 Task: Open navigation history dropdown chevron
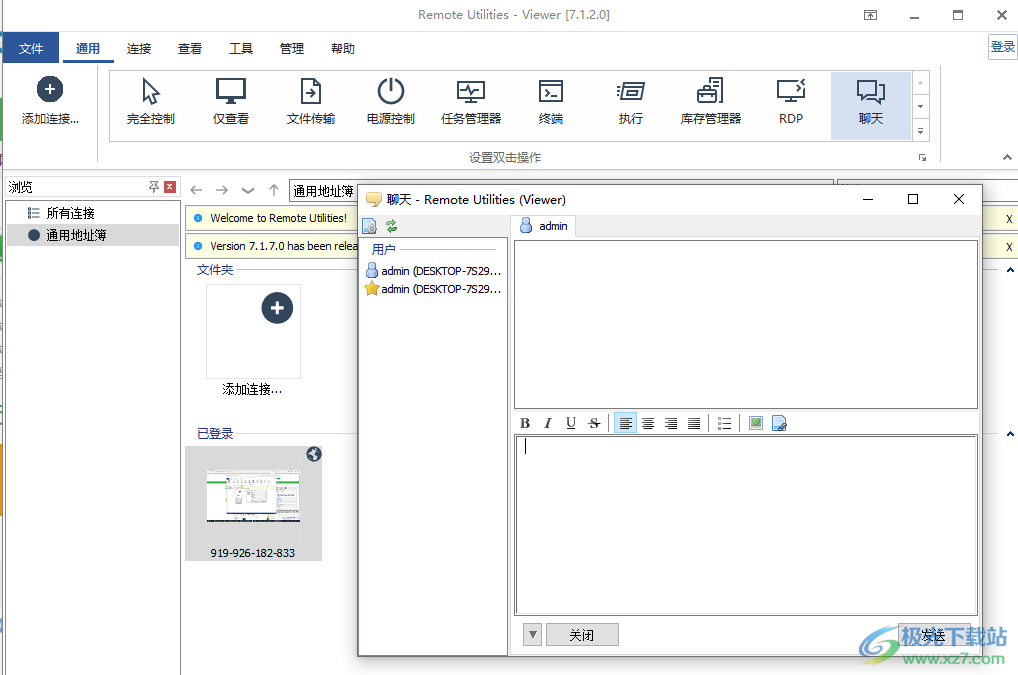[248, 190]
